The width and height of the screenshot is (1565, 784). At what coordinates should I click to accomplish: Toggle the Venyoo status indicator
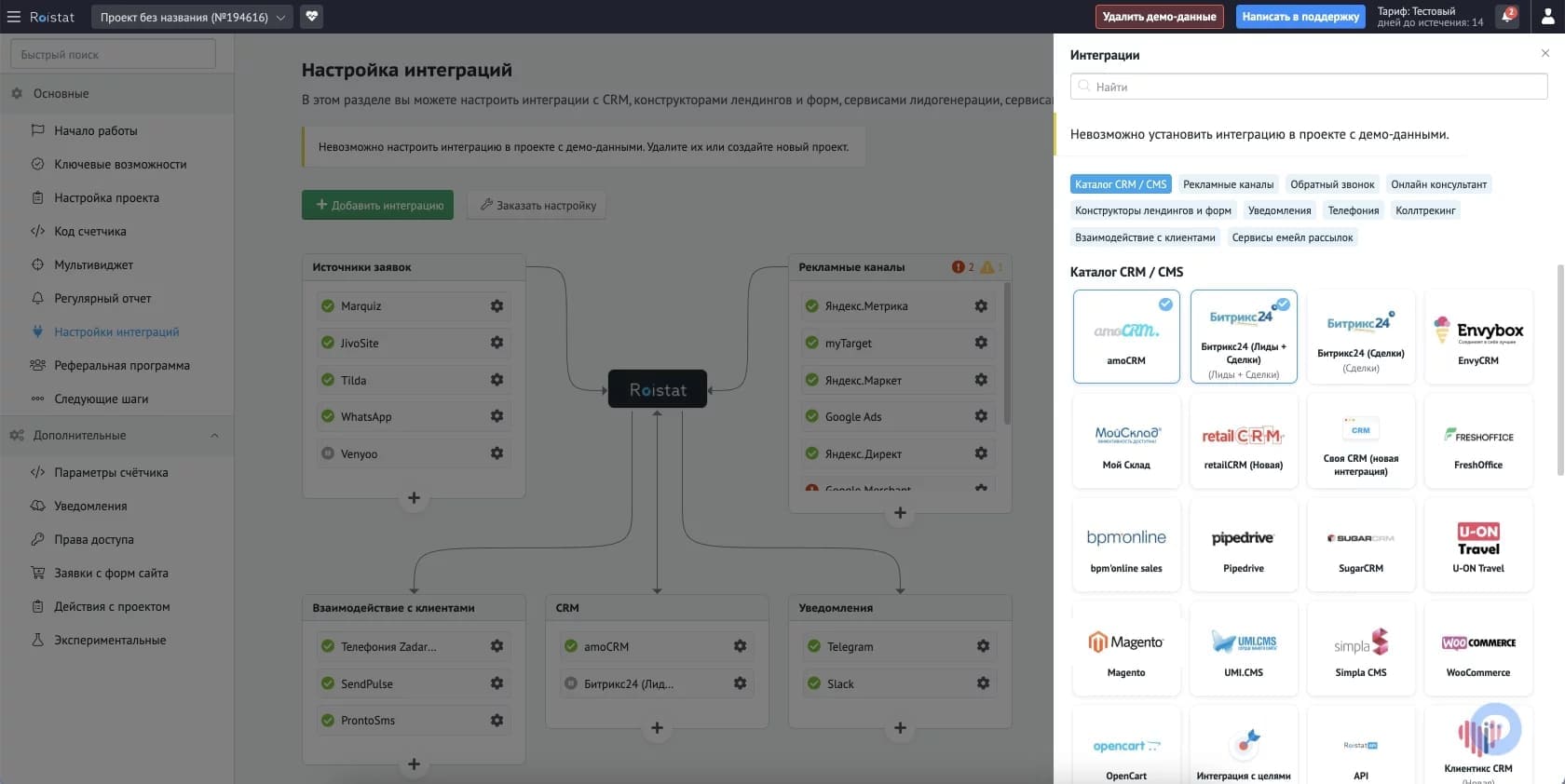tap(328, 453)
